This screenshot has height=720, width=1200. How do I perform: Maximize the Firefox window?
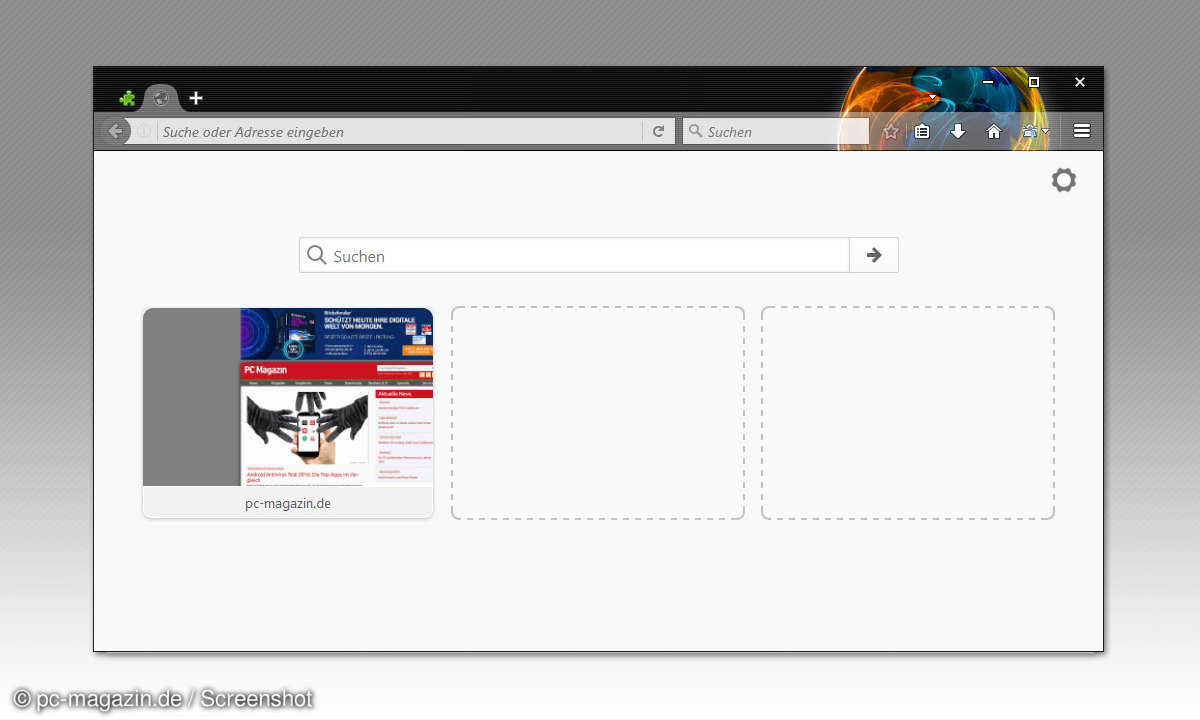[x=1034, y=82]
